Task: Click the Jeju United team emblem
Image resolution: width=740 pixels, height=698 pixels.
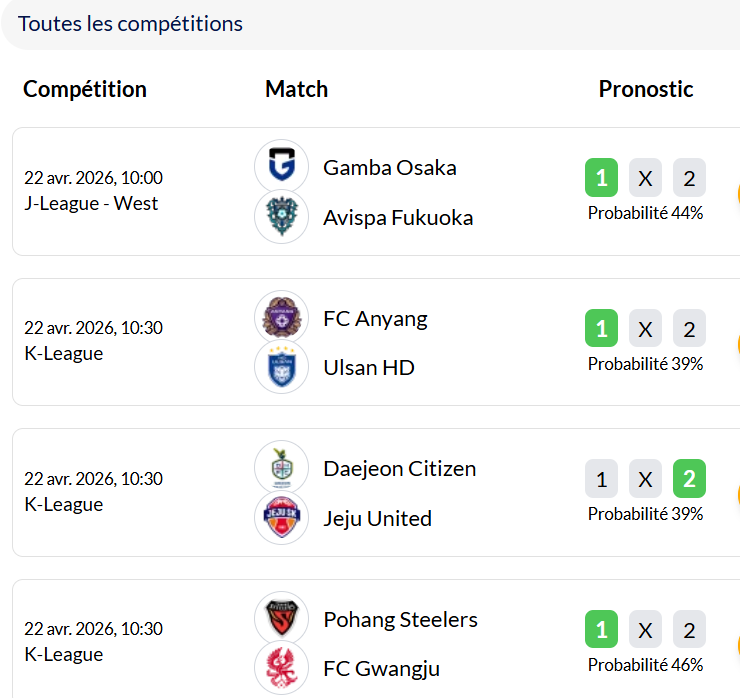Action: pyautogui.click(x=281, y=518)
